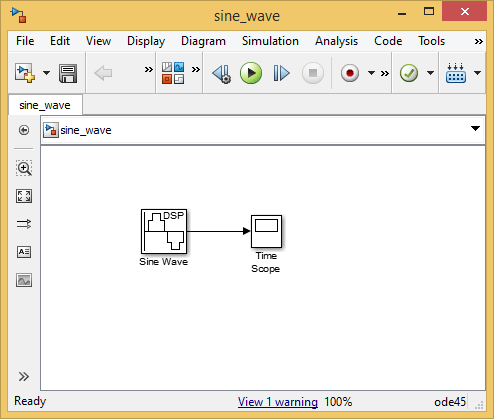Open the Record button dropdown arrow

[371, 73]
